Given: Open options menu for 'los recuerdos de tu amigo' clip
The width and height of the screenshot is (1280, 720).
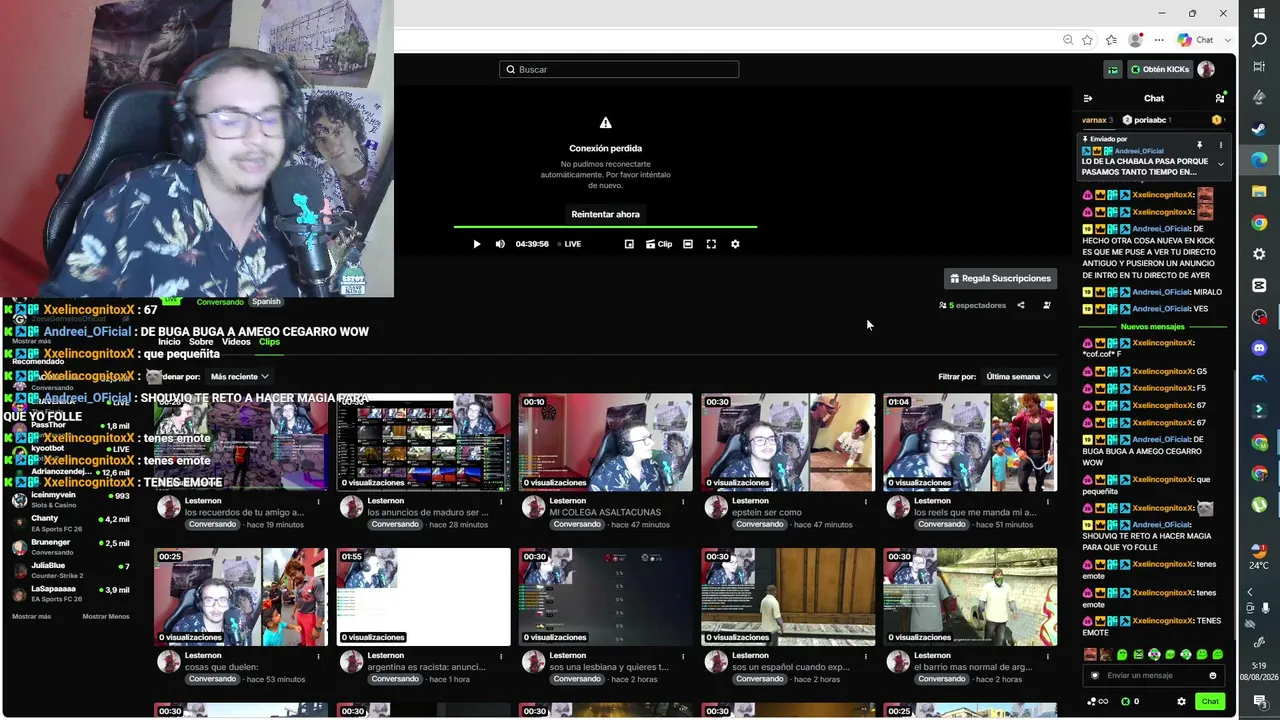Looking at the screenshot, I should (319, 501).
